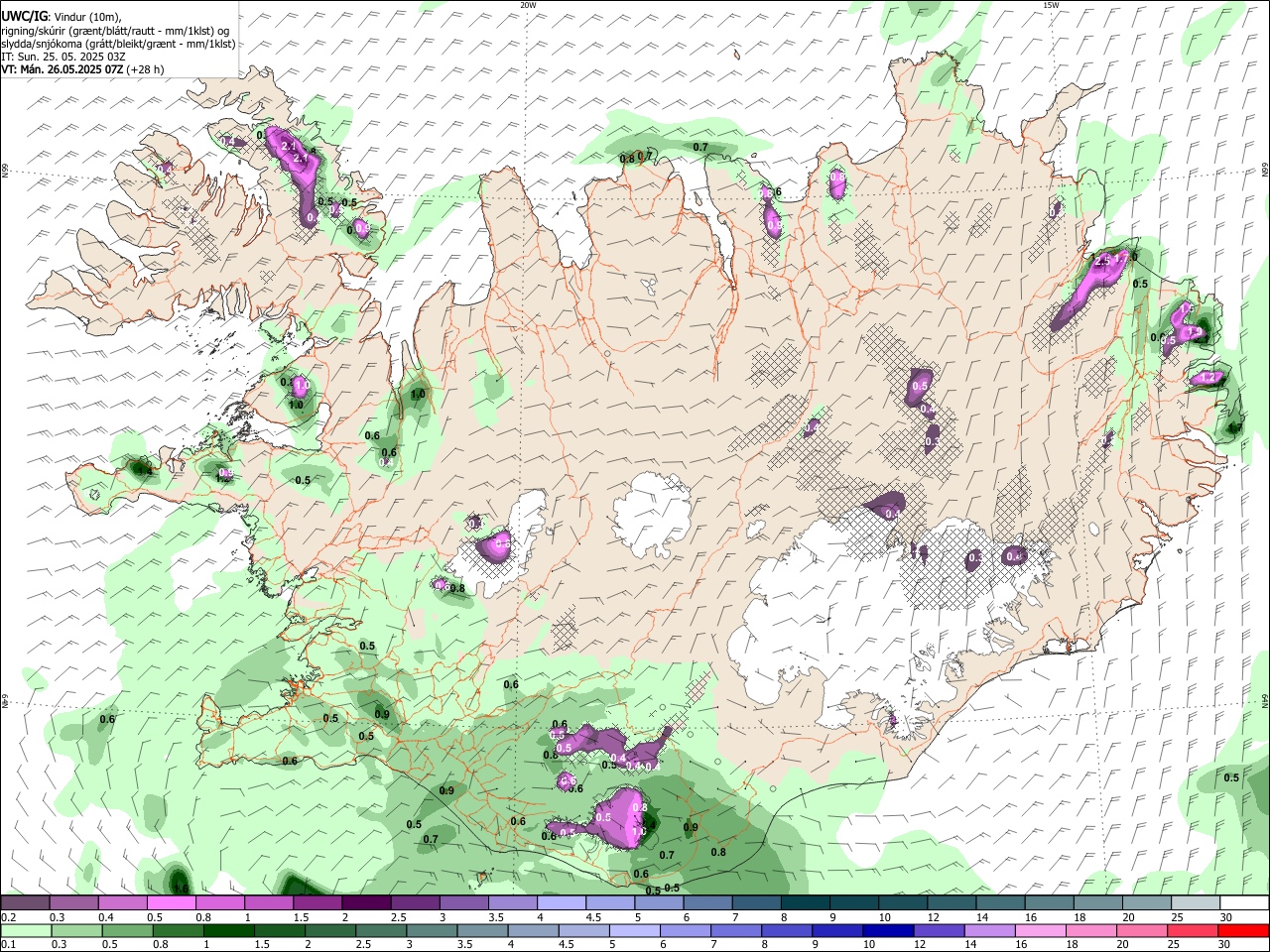This screenshot has width=1270, height=952.
Task: Click the 15W longitude label at the top
Action: [1051, 5]
